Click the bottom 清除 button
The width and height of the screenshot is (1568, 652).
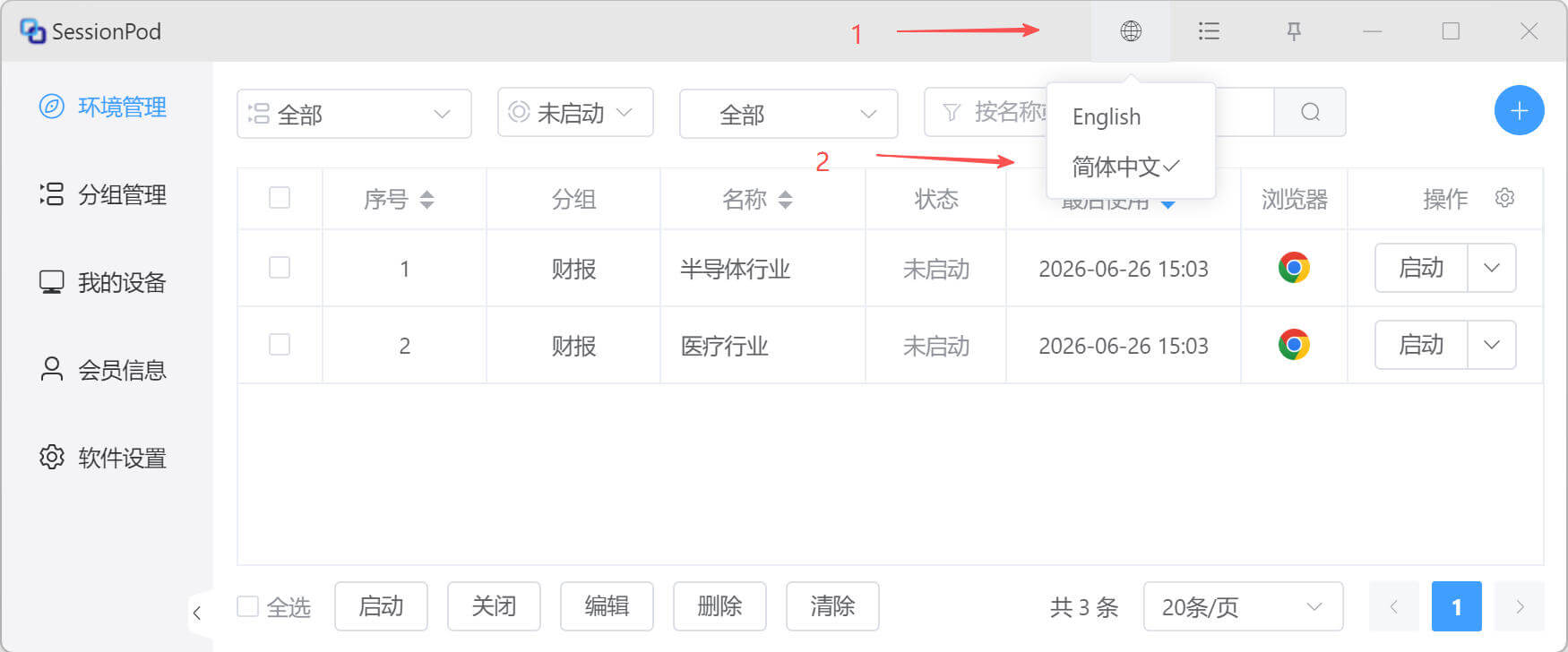832,606
